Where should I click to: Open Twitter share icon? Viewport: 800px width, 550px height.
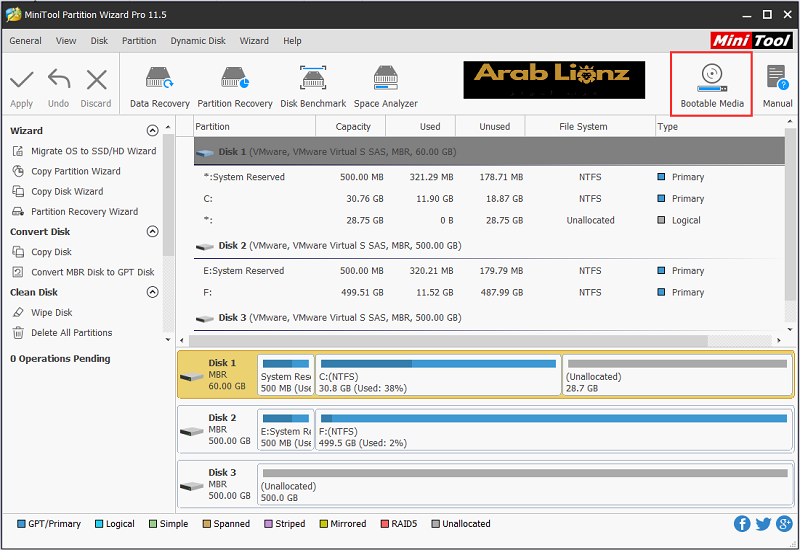(x=763, y=523)
